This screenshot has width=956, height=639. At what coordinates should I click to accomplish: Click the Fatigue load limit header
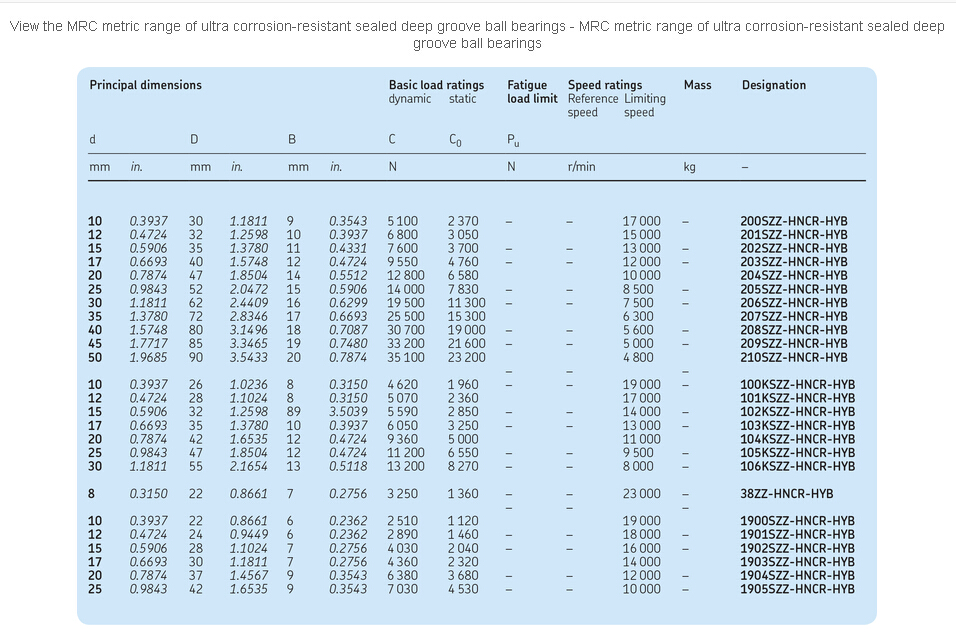tap(532, 92)
